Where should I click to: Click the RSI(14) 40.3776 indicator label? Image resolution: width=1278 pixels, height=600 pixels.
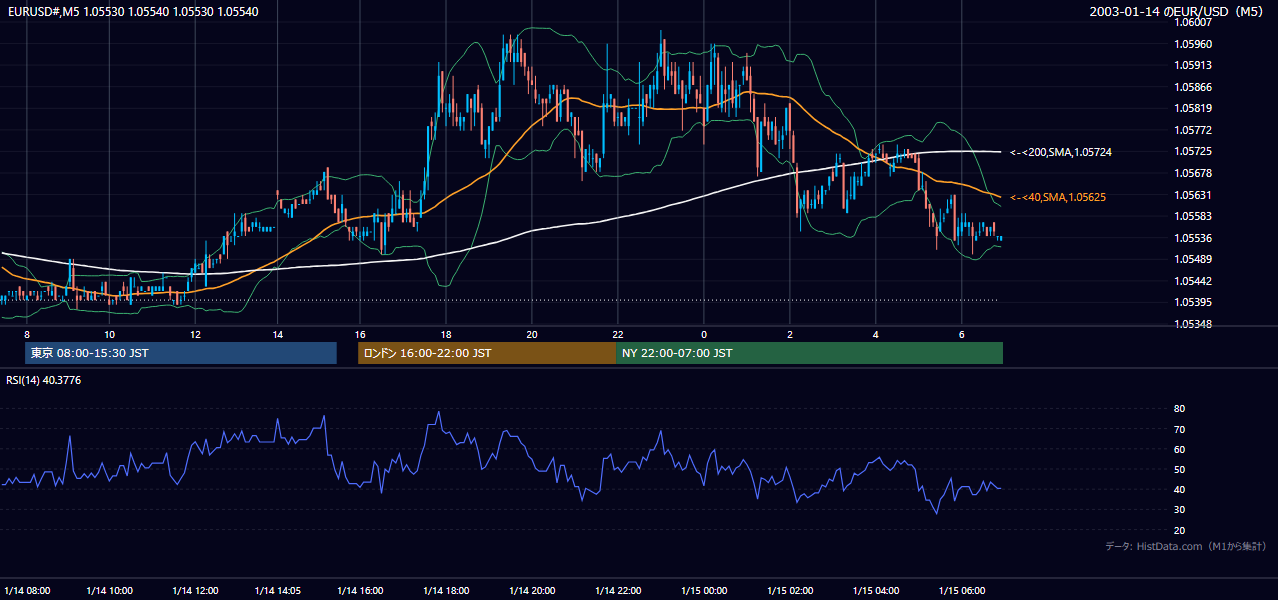(x=43, y=380)
